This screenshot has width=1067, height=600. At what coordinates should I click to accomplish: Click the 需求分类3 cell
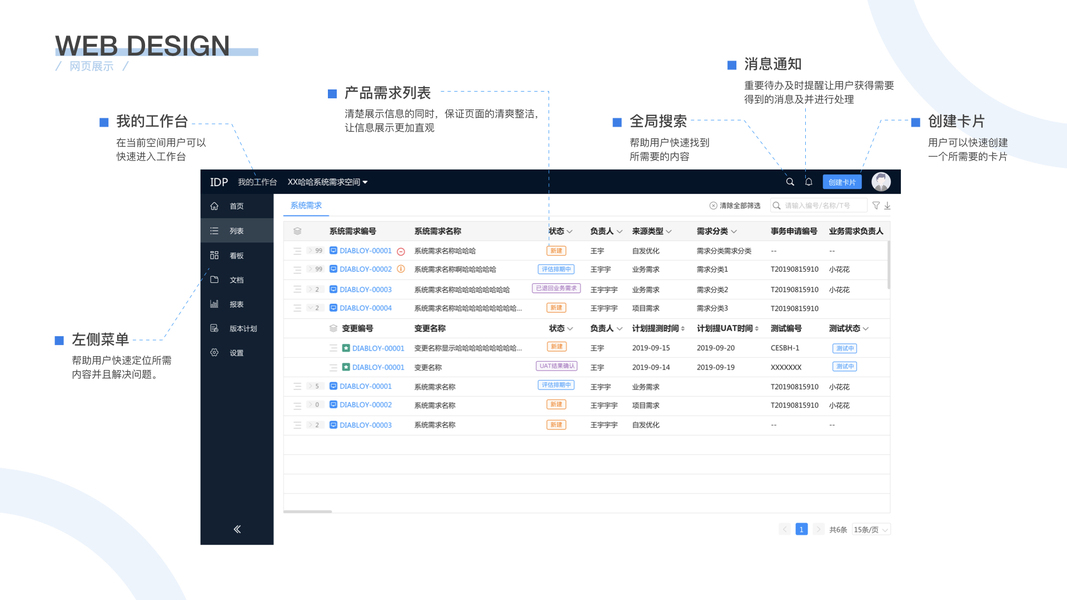pos(712,308)
